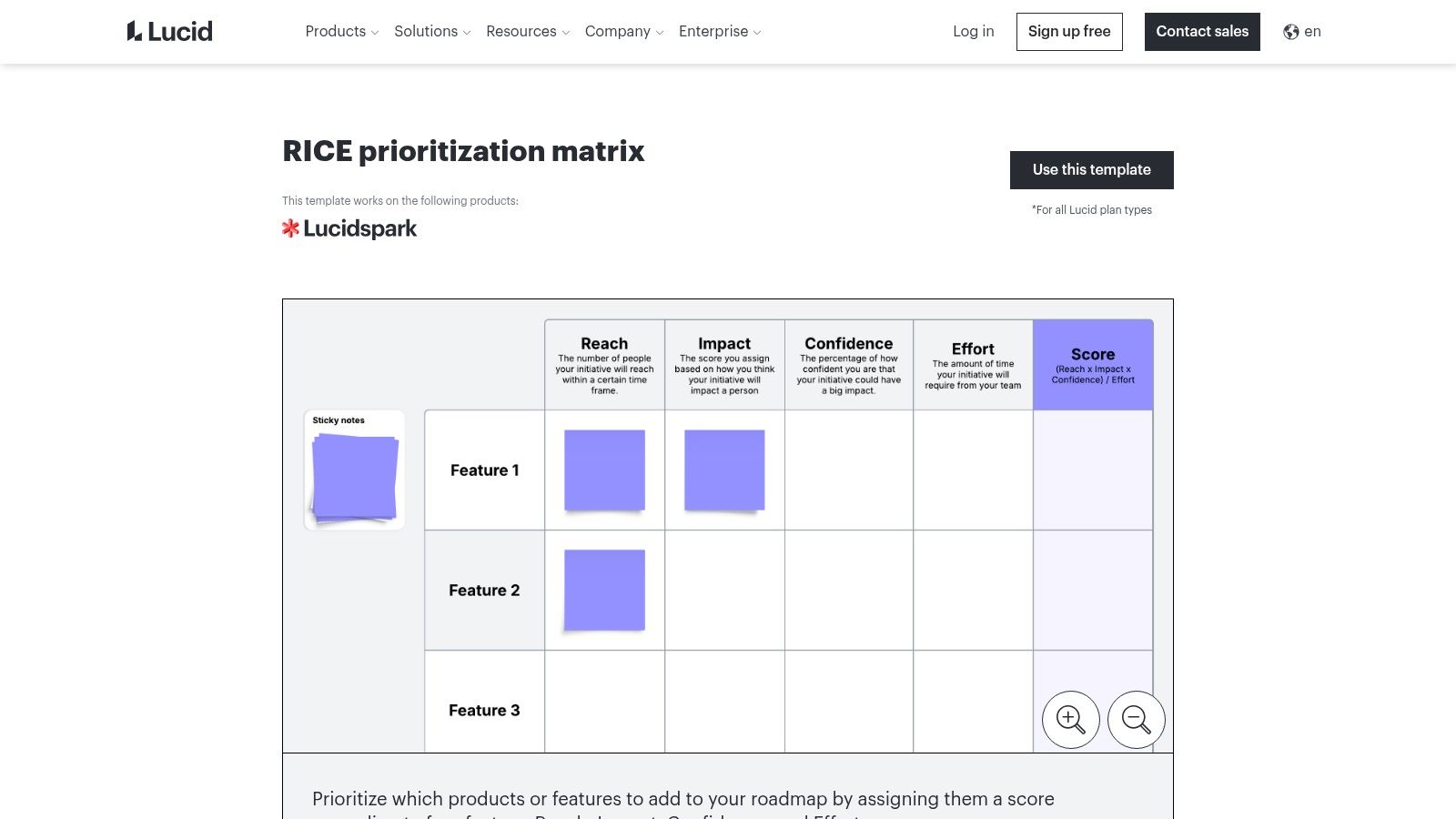Click the Lucid logo in the header

(169, 30)
